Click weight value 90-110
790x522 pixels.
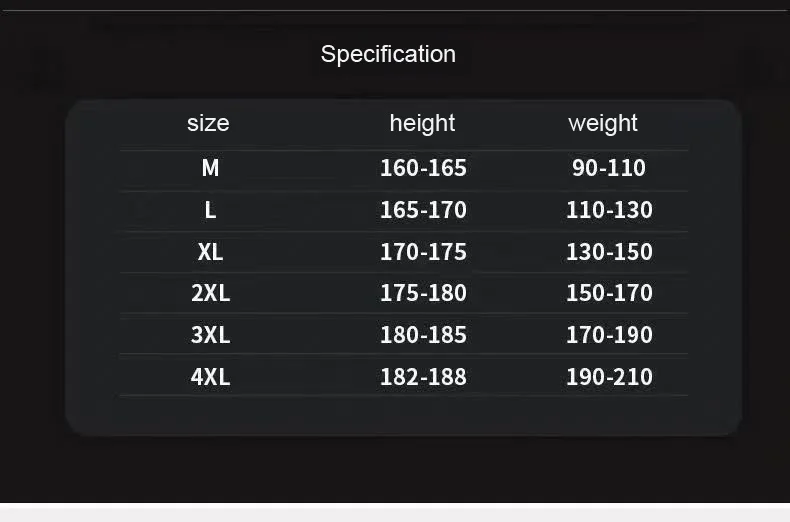[x=609, y=168]
